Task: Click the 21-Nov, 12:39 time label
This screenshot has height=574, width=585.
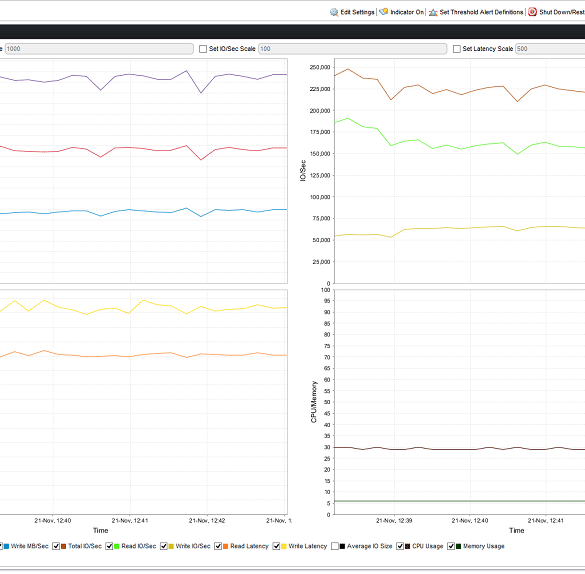Action: (x=394, y=521)
